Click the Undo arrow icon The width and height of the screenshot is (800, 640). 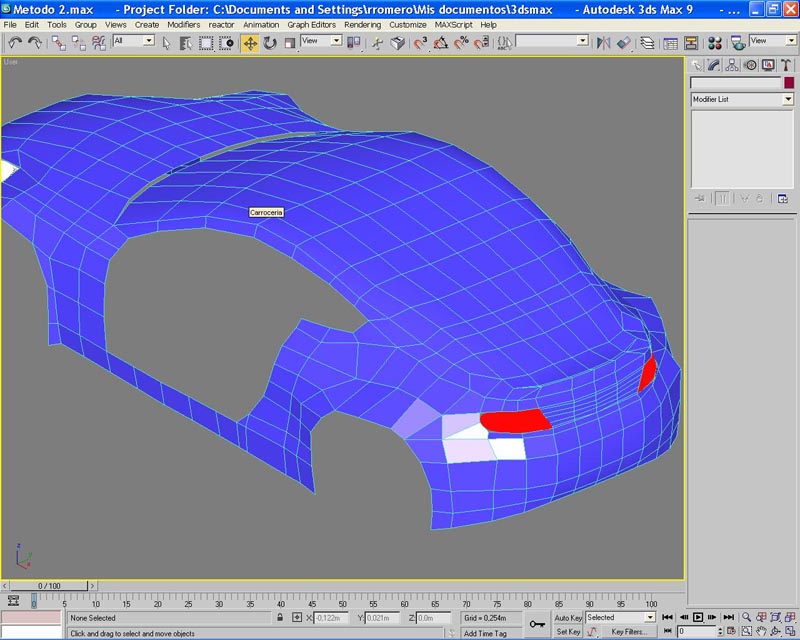pyautogui.click(x=14, y=43)
